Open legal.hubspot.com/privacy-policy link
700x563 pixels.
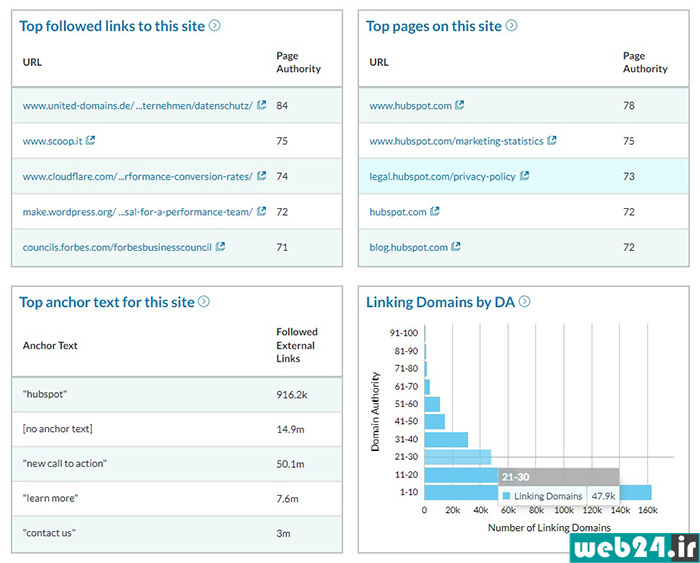(x=442, y=176)
